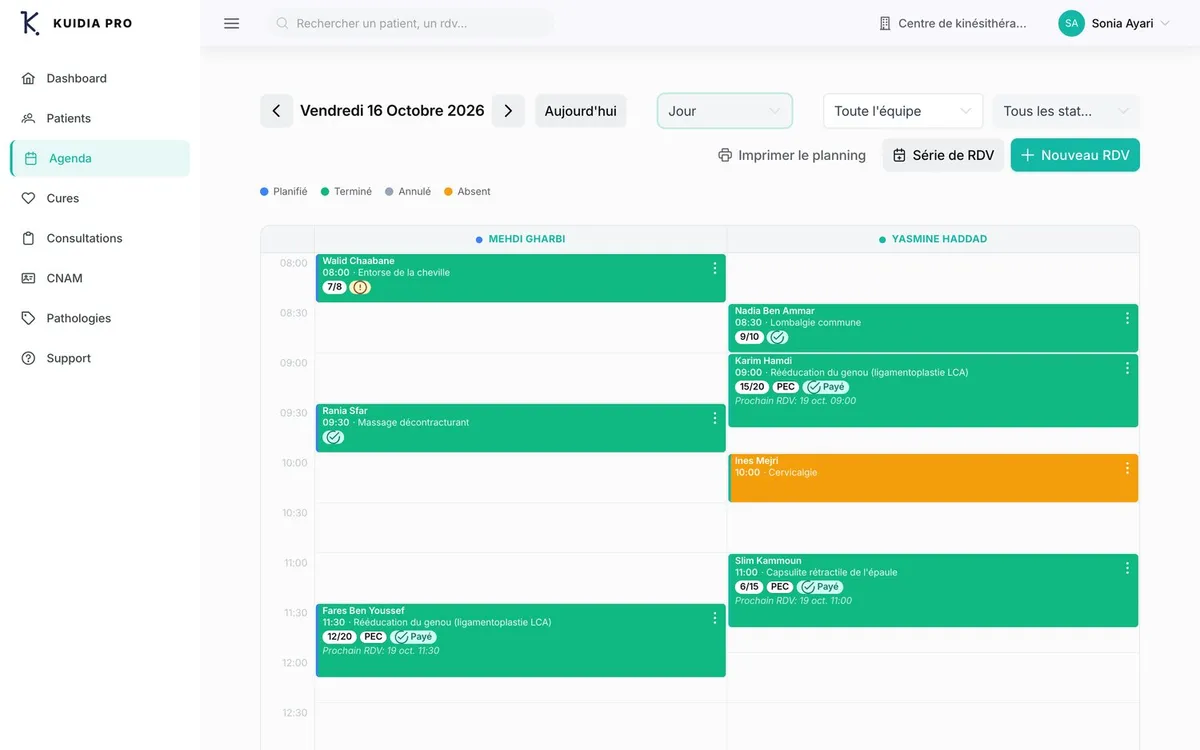Open the Cures section
This screenshot has width=1200, height=750.
[100, 198]
